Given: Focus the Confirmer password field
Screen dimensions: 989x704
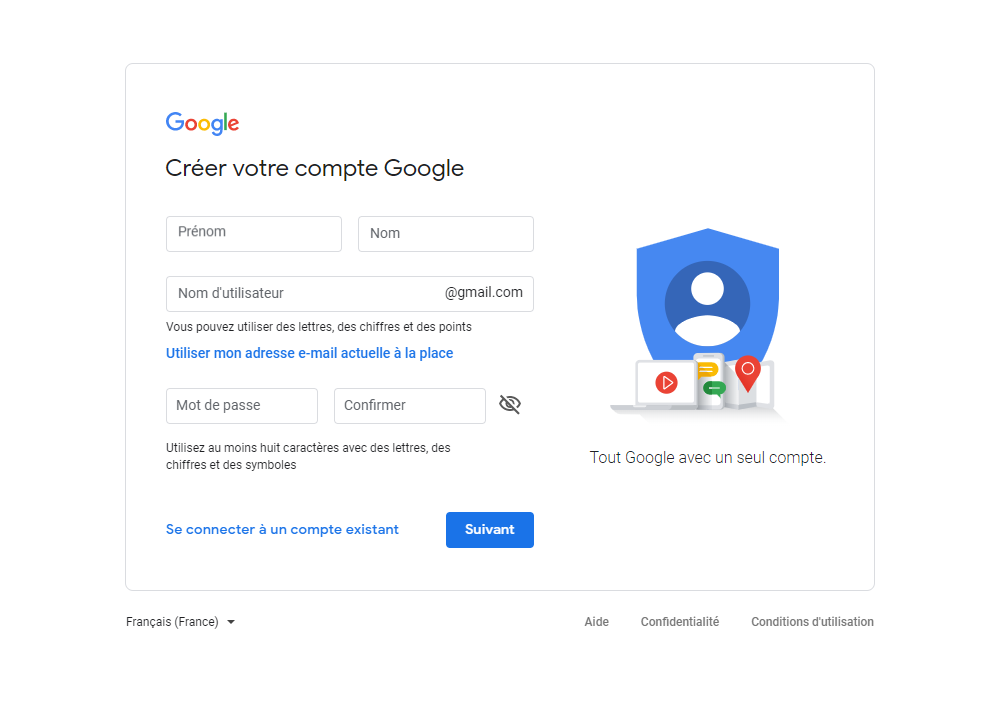Looking at the screenshot, I should pyautogui.click(x=410, y=406).
